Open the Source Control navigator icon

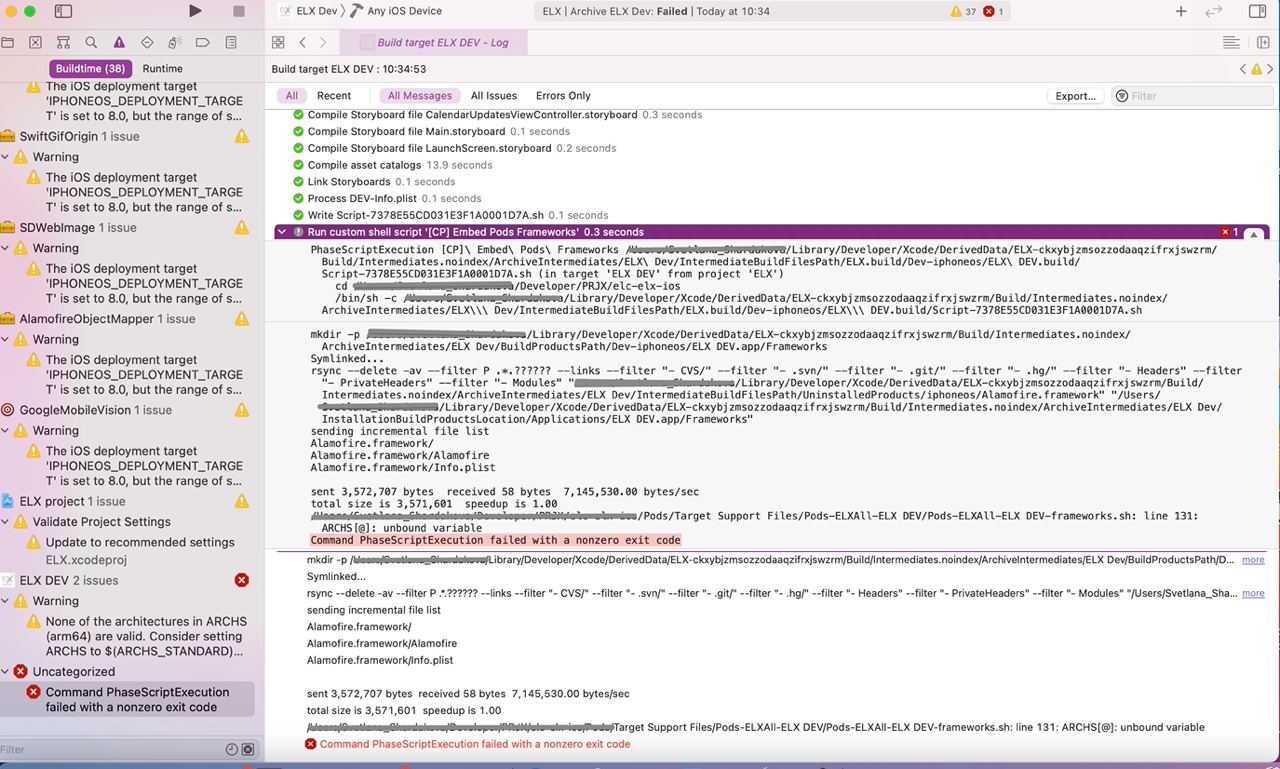36,43
